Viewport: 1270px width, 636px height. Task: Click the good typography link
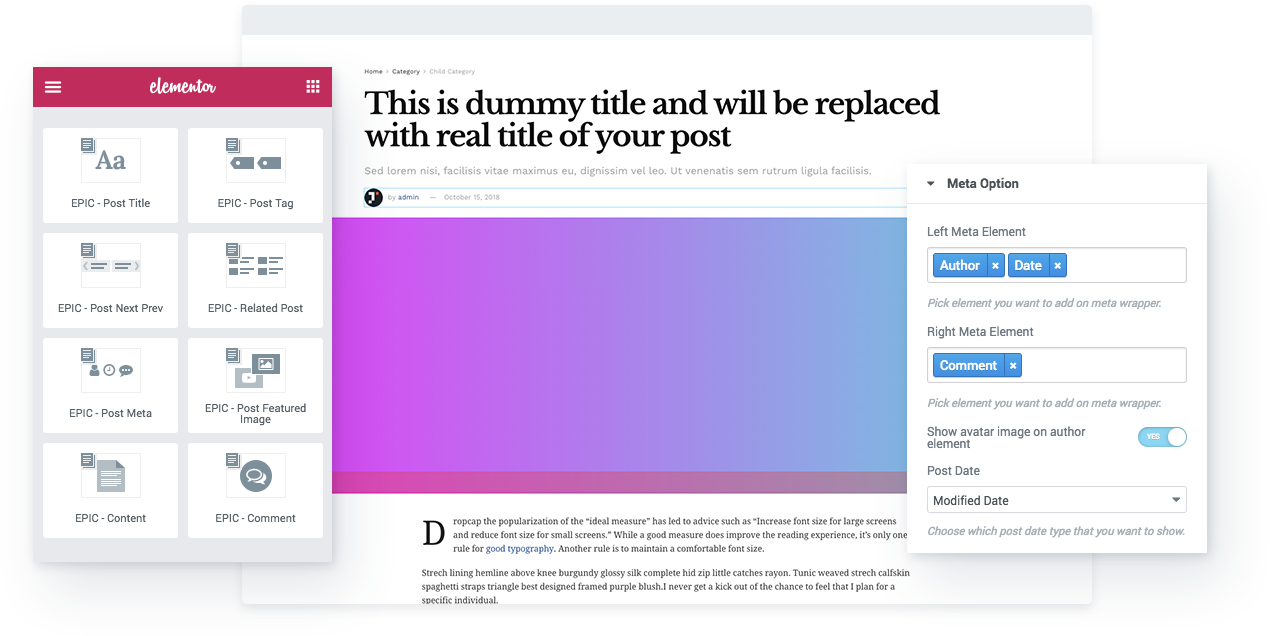click(519, 549)
